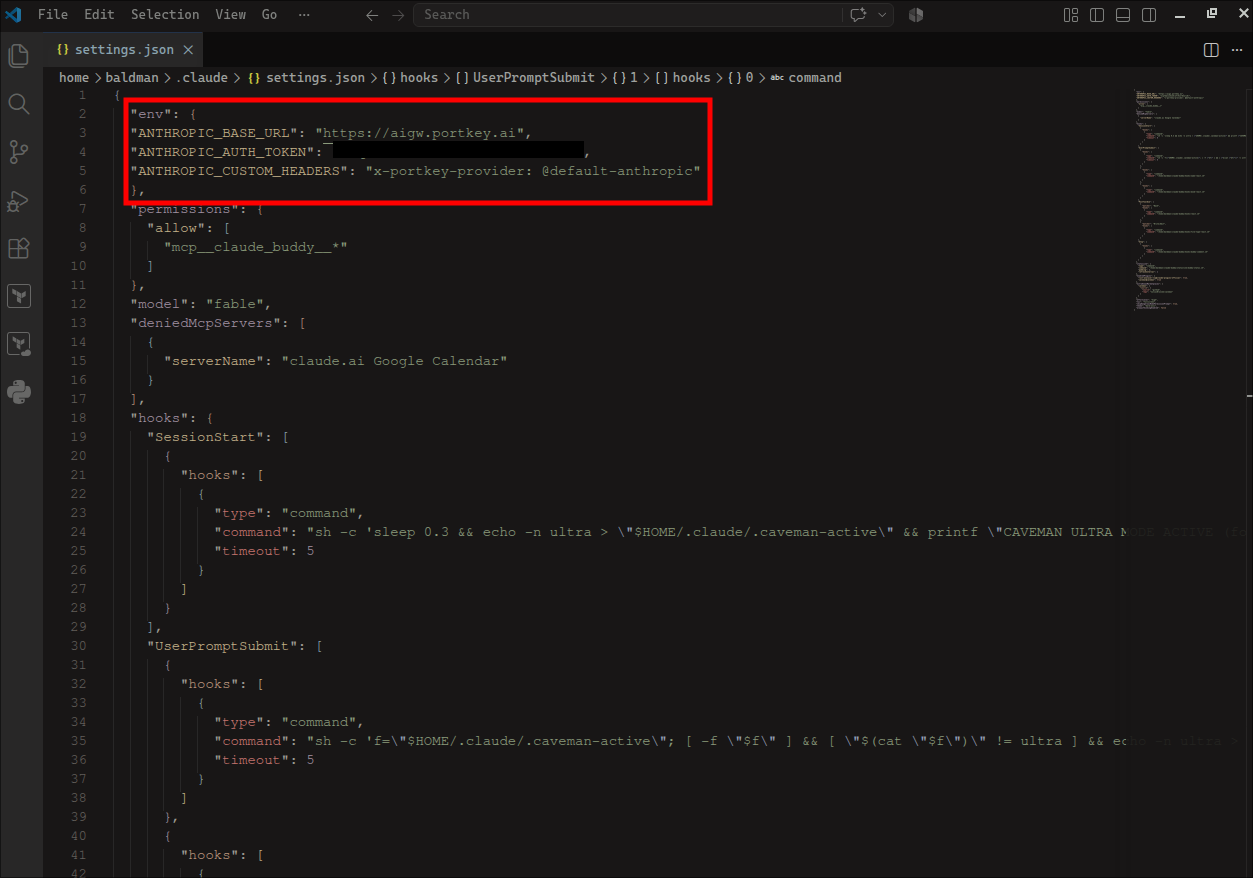Click the "deniedMcpServers" key
This screenshot has height=878, width=1253.
tap(208, 323)
